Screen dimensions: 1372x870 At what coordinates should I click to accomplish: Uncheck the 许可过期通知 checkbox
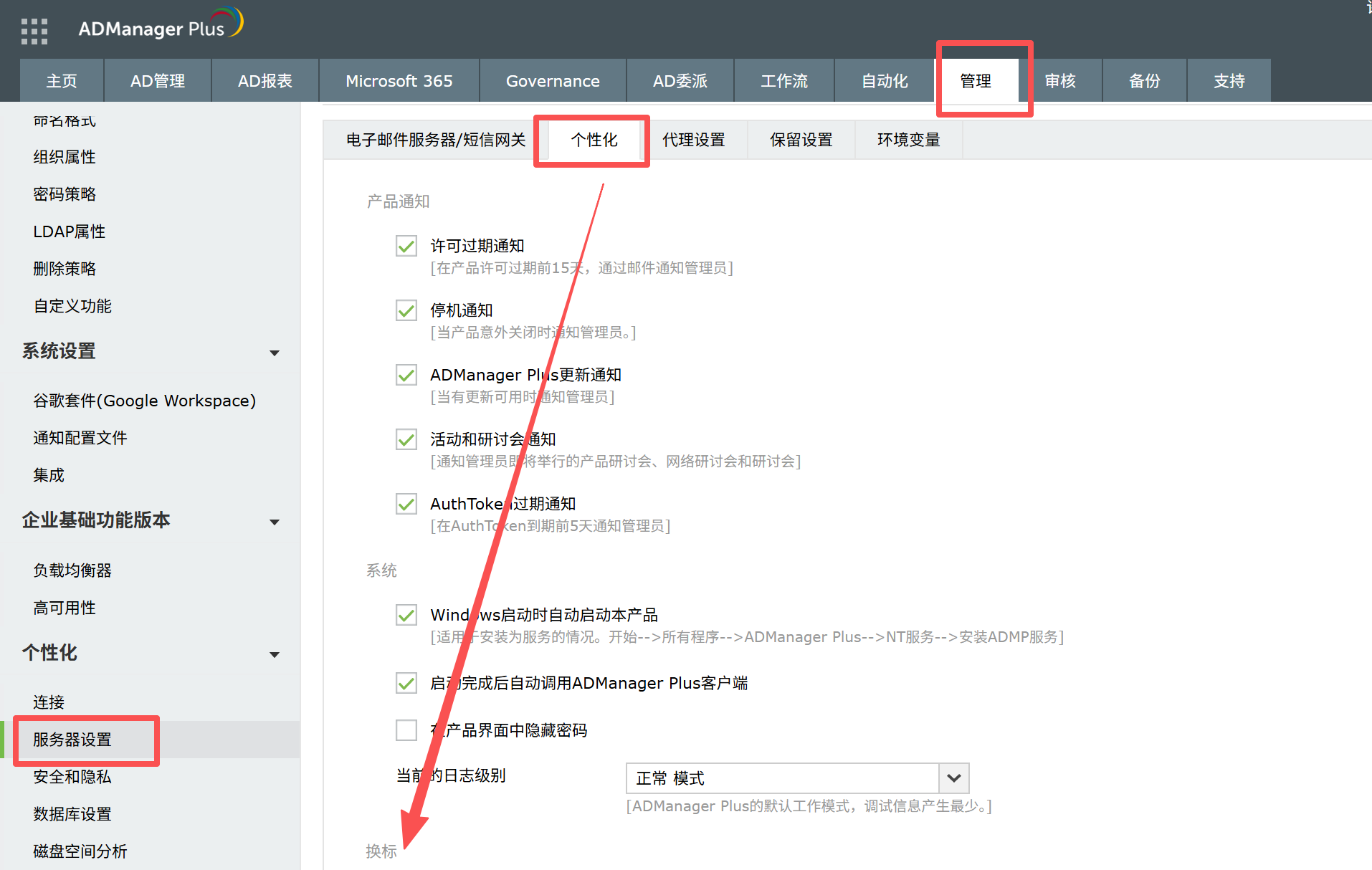pos(406,246)
